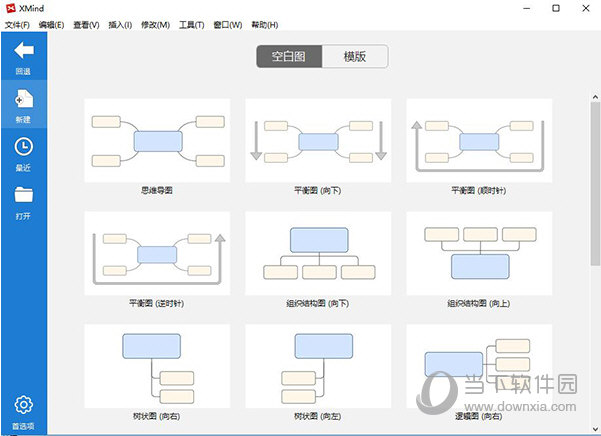Choose the 树状图 (向右) thumbnail

click(157, 366)
